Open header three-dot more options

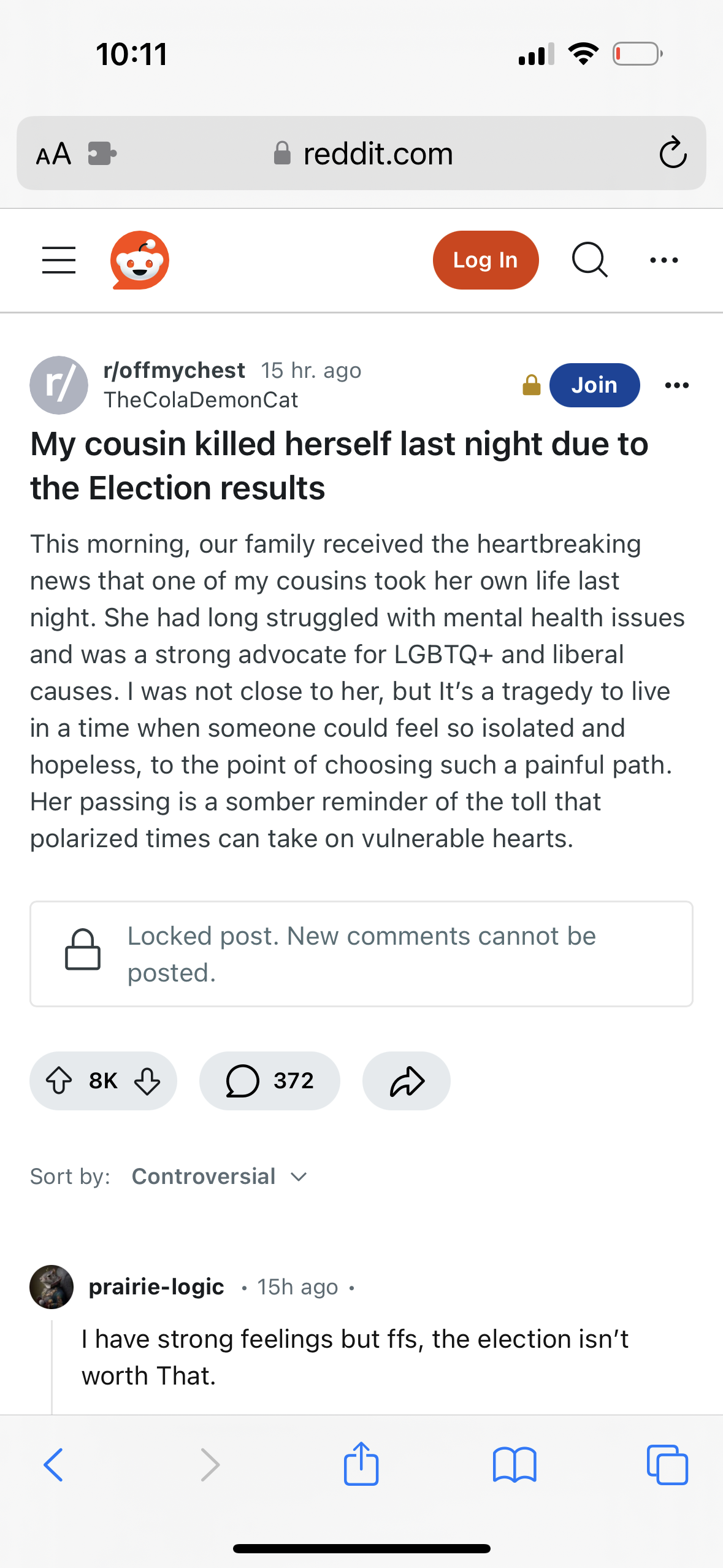tap(664, 260)
